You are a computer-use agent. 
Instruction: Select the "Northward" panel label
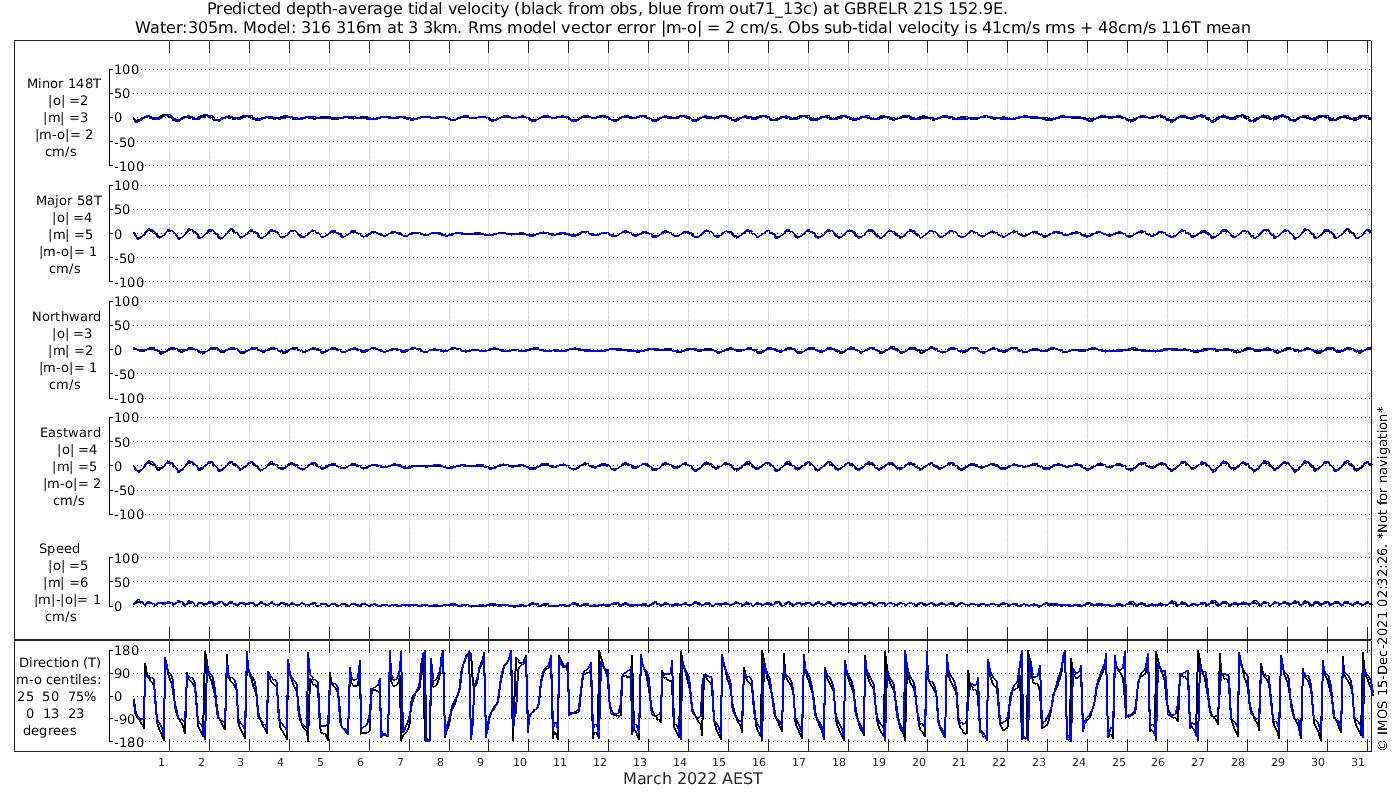67,317
